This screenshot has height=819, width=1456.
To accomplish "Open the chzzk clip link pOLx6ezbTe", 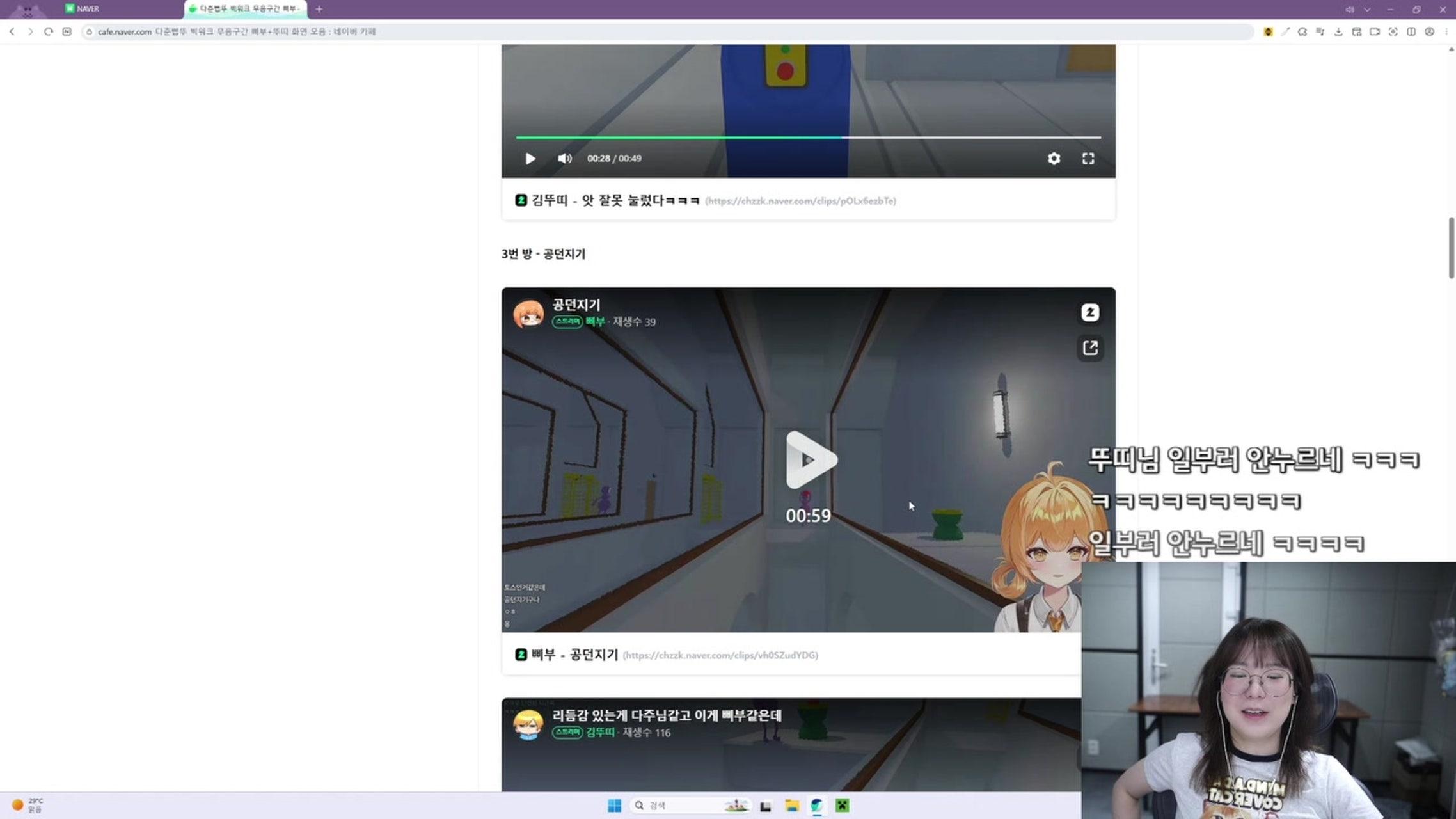I will (800, 201).
